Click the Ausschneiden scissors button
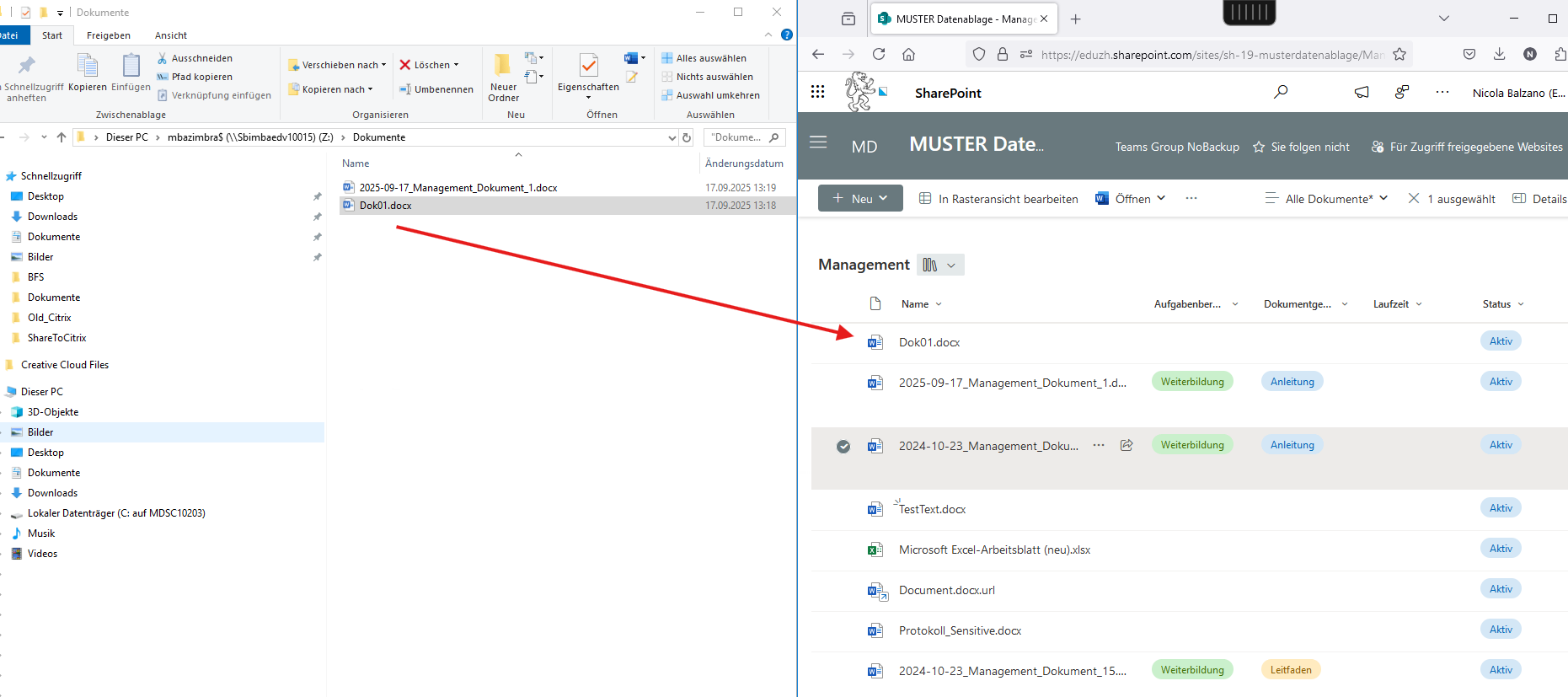 pyautogui.click(x=195, y=58)
